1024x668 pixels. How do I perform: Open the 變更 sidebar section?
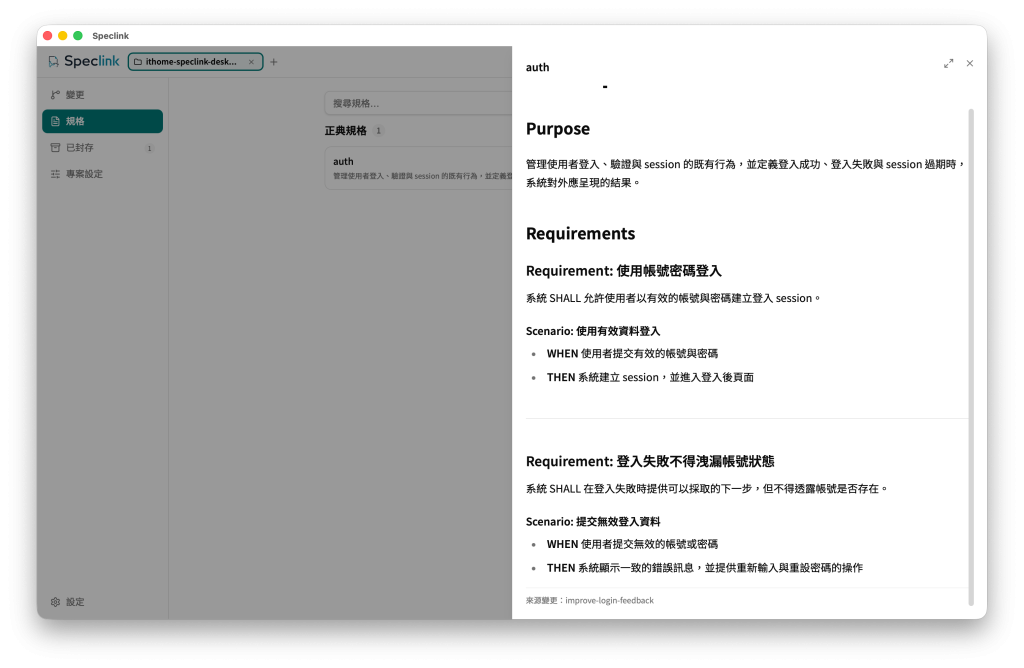point(103,95)
